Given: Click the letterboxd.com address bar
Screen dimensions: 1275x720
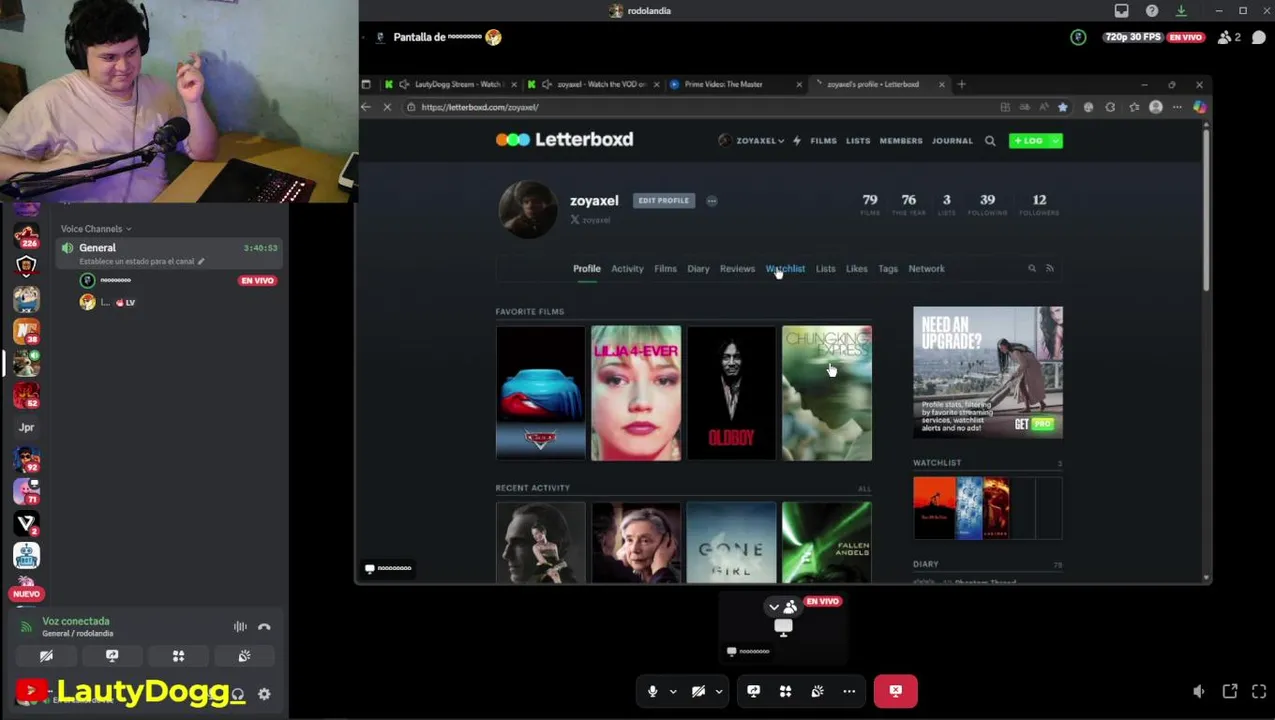Looking at the screenshot, I should [x=700, y=107].
